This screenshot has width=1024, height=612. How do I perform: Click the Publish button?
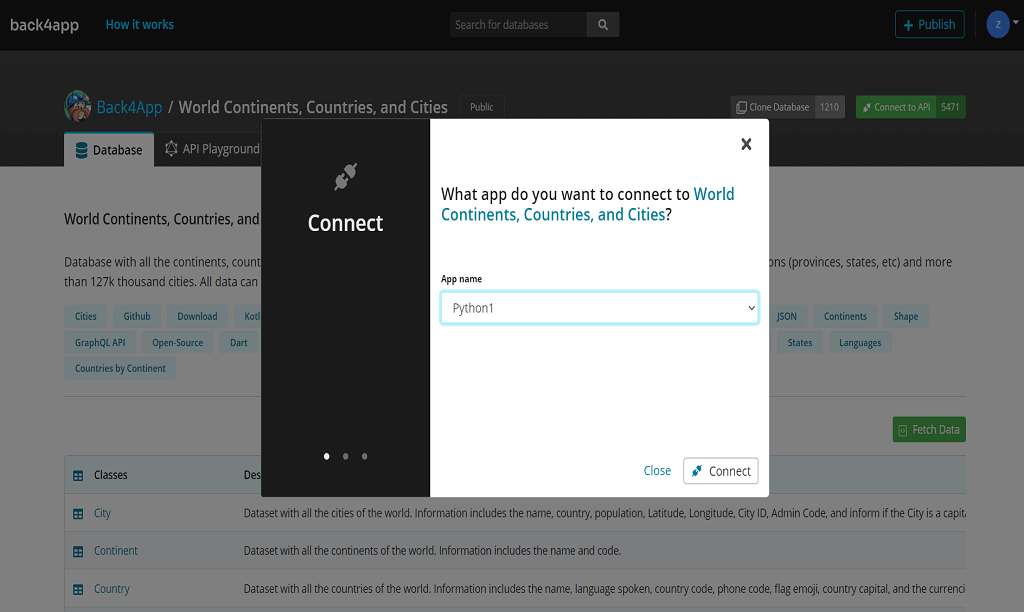tap(929, 25)
